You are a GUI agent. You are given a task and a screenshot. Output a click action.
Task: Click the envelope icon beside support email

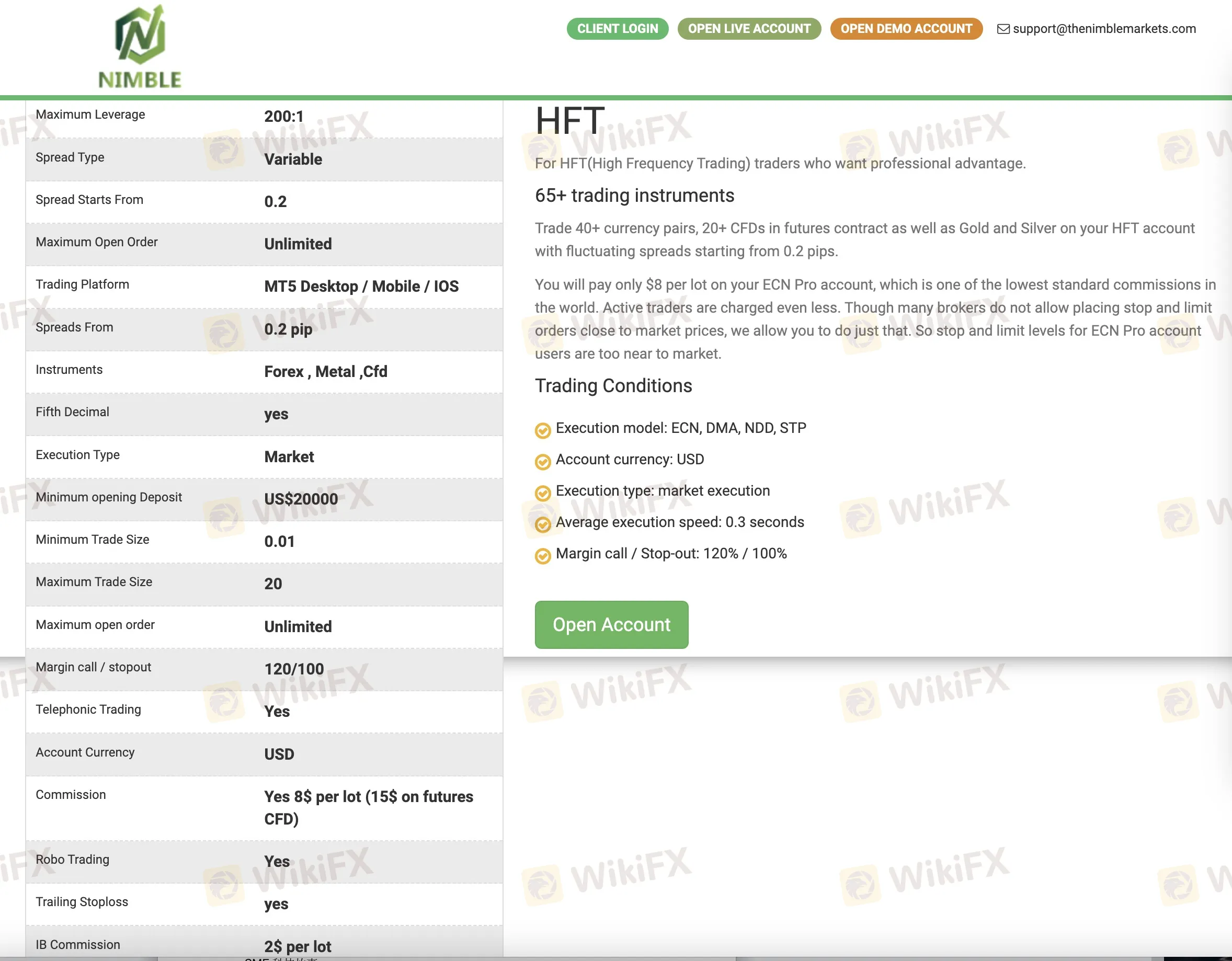[1003, 29]
